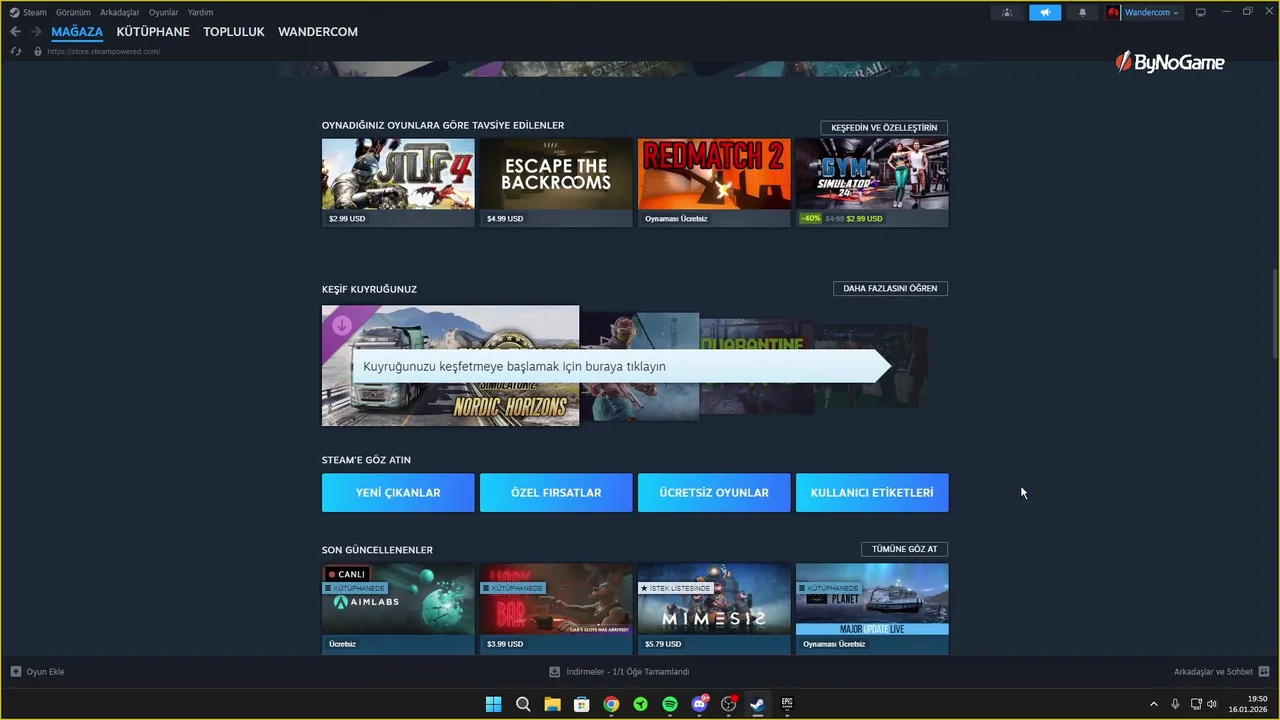Open the Yardım menu

(x=200, y=13)
